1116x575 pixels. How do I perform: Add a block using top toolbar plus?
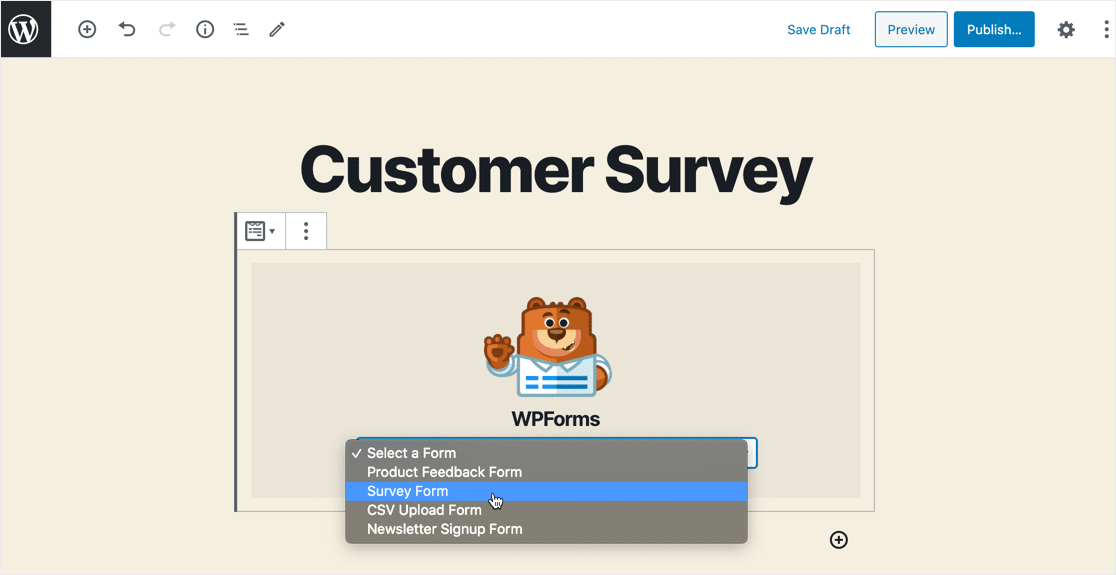click(87, 29)
